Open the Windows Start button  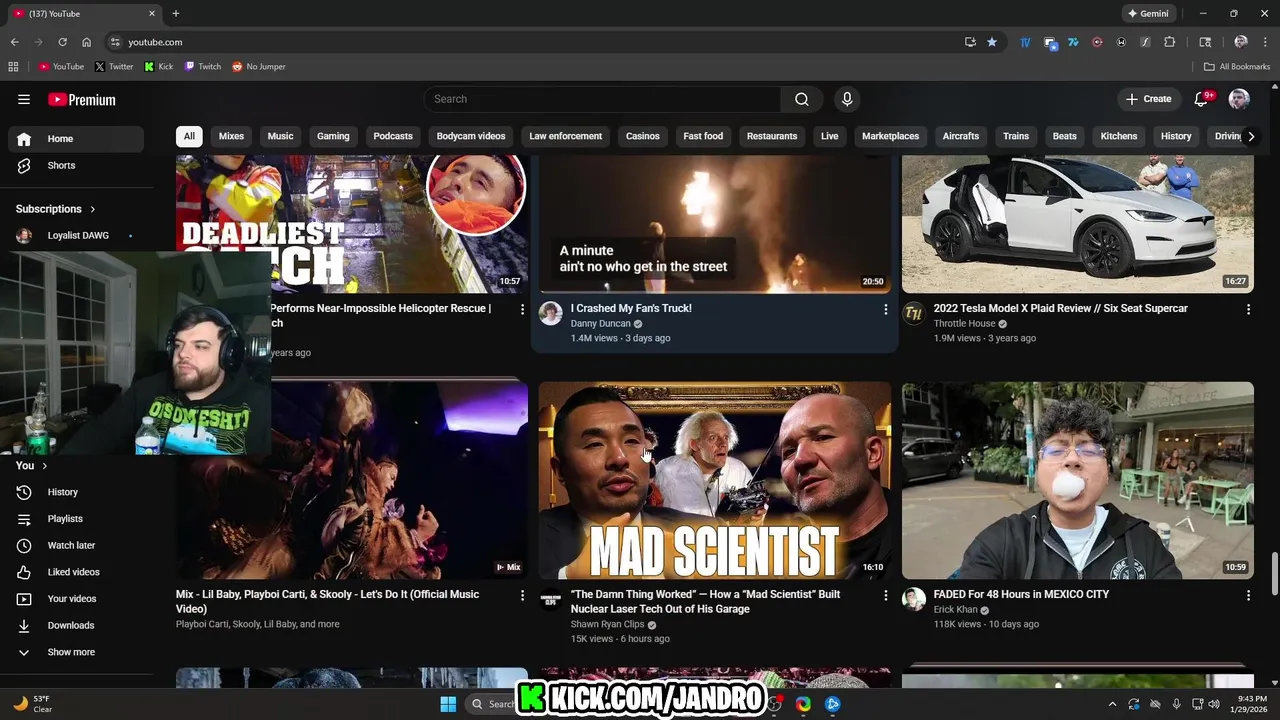(x=448, y=704)
